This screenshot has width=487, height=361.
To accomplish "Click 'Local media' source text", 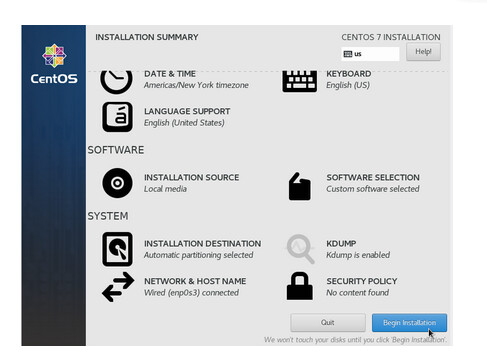I will (165, 189).
